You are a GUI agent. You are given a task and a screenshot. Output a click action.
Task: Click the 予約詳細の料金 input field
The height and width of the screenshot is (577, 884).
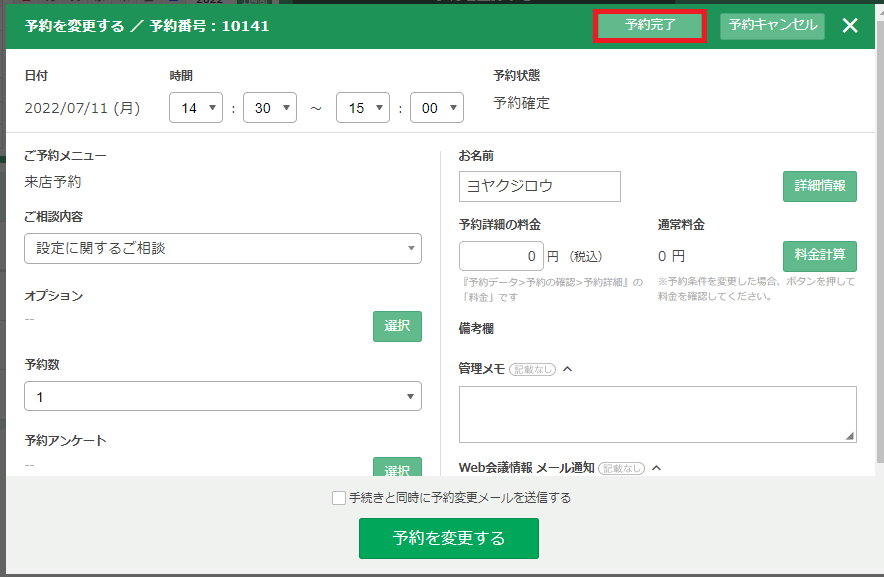point(501,256)
